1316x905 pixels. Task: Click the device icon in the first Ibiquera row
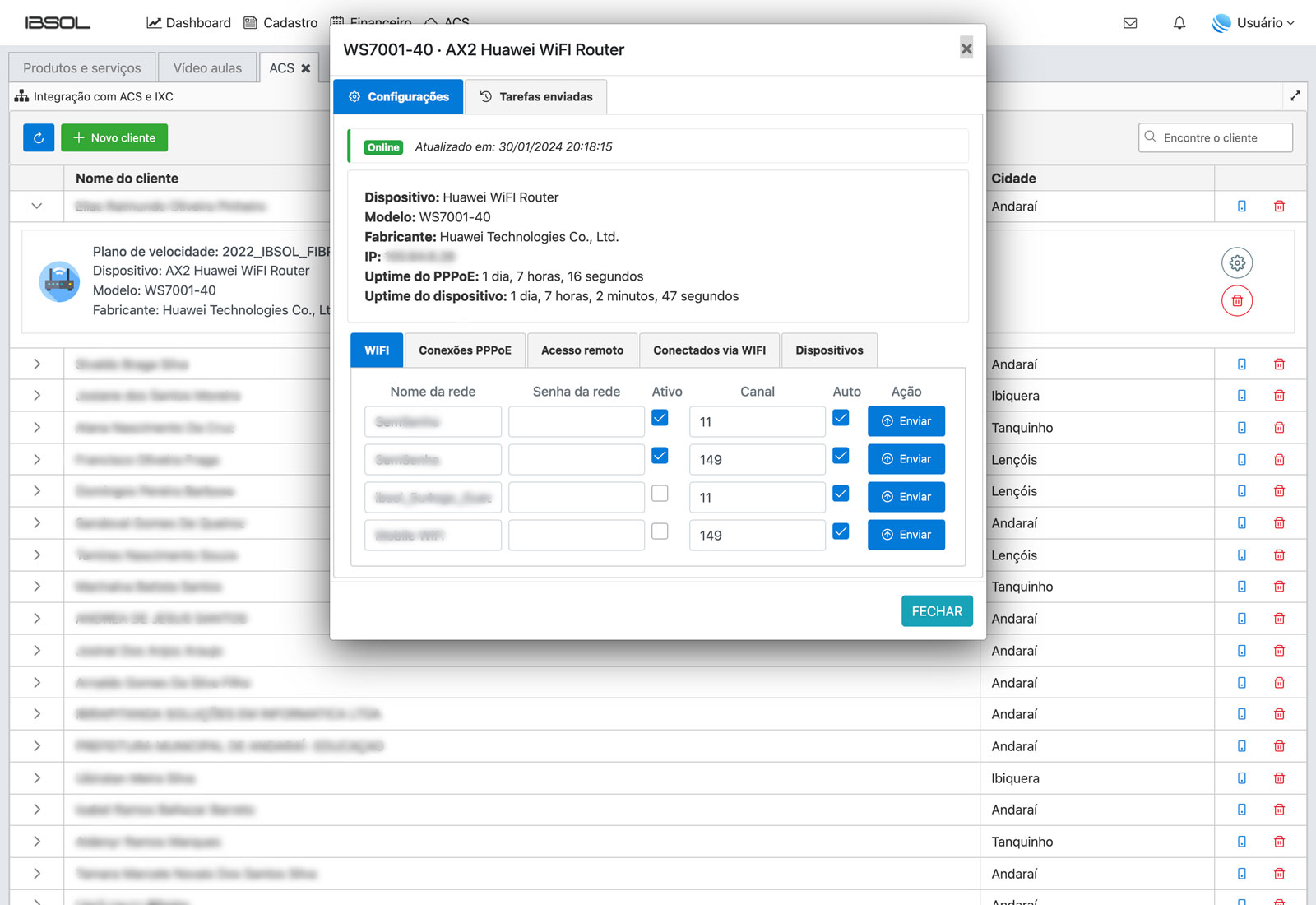coord(1242,396)
